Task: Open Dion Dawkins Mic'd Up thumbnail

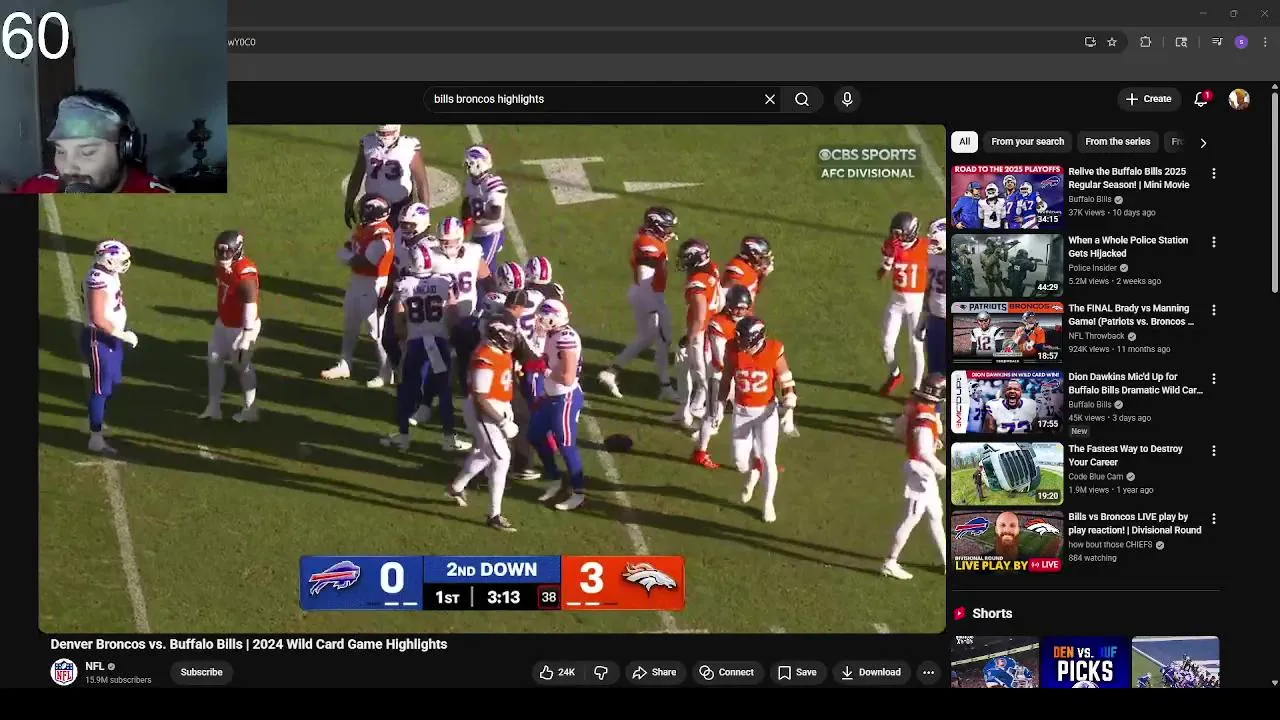Action: tap(1007, 402)
